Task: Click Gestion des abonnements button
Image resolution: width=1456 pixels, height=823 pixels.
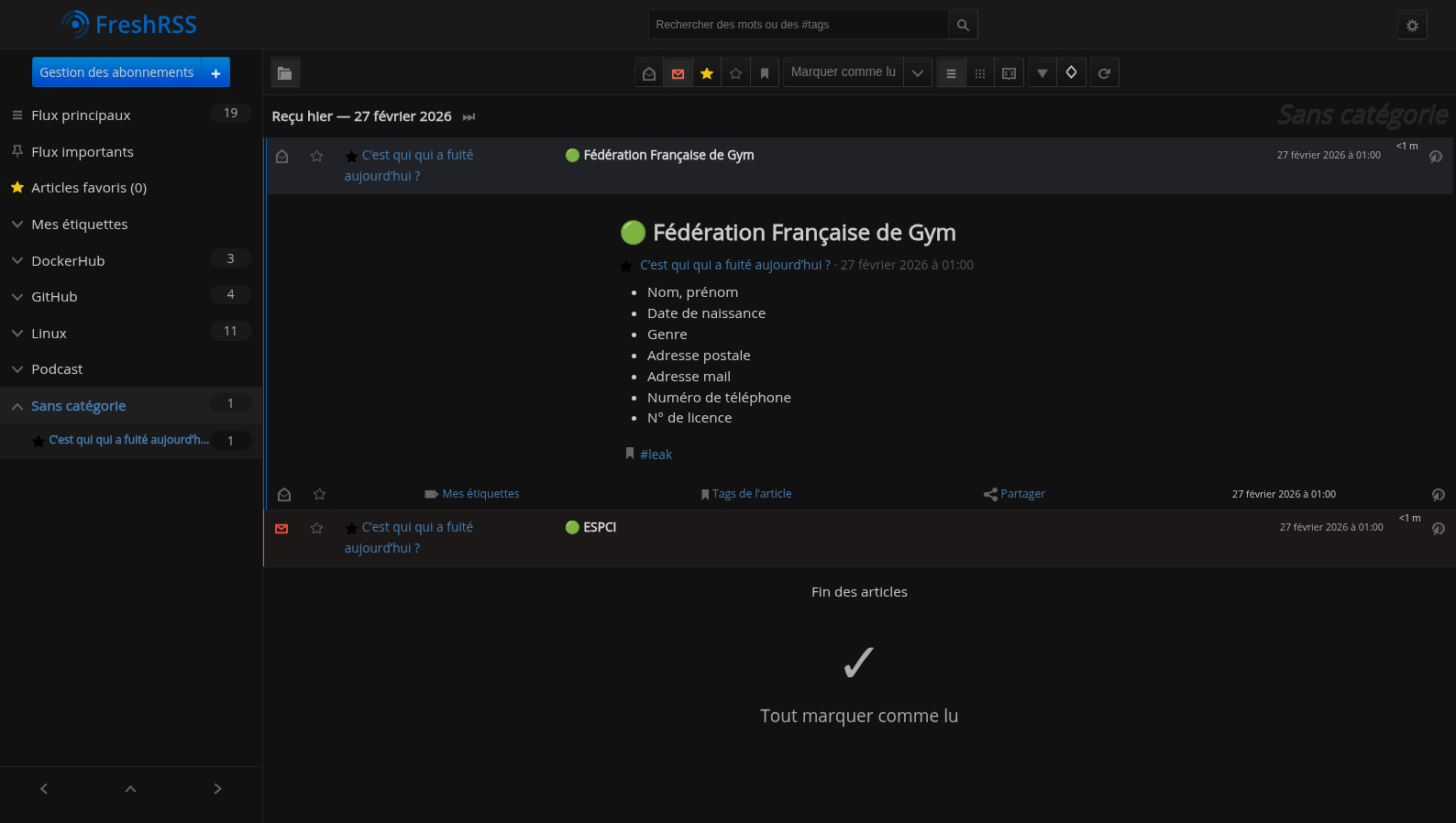Action: [x=116, y=72]
